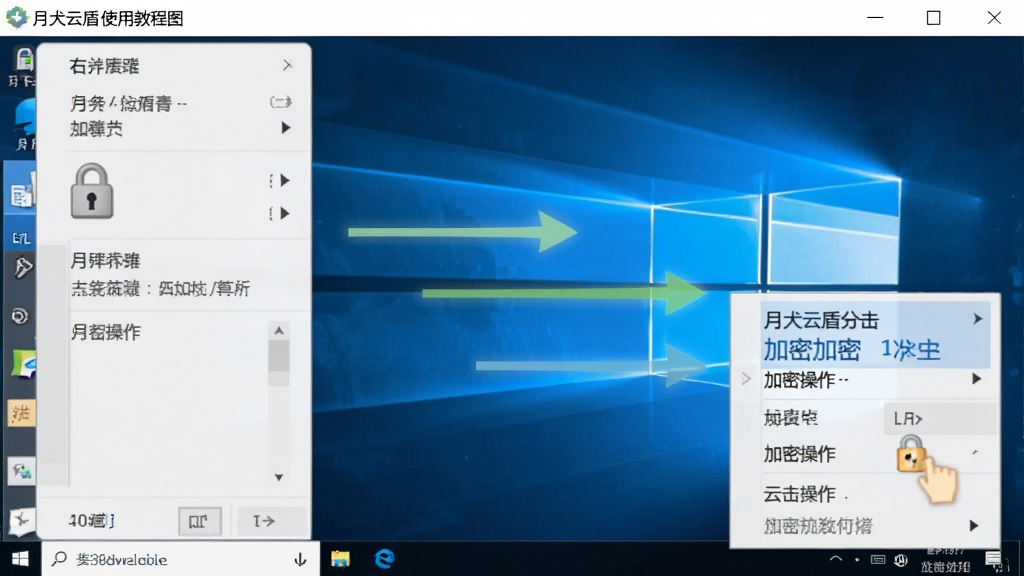
Task: Click the input language icon in tray
Action: pyautogui.click(x=901, y=560)
